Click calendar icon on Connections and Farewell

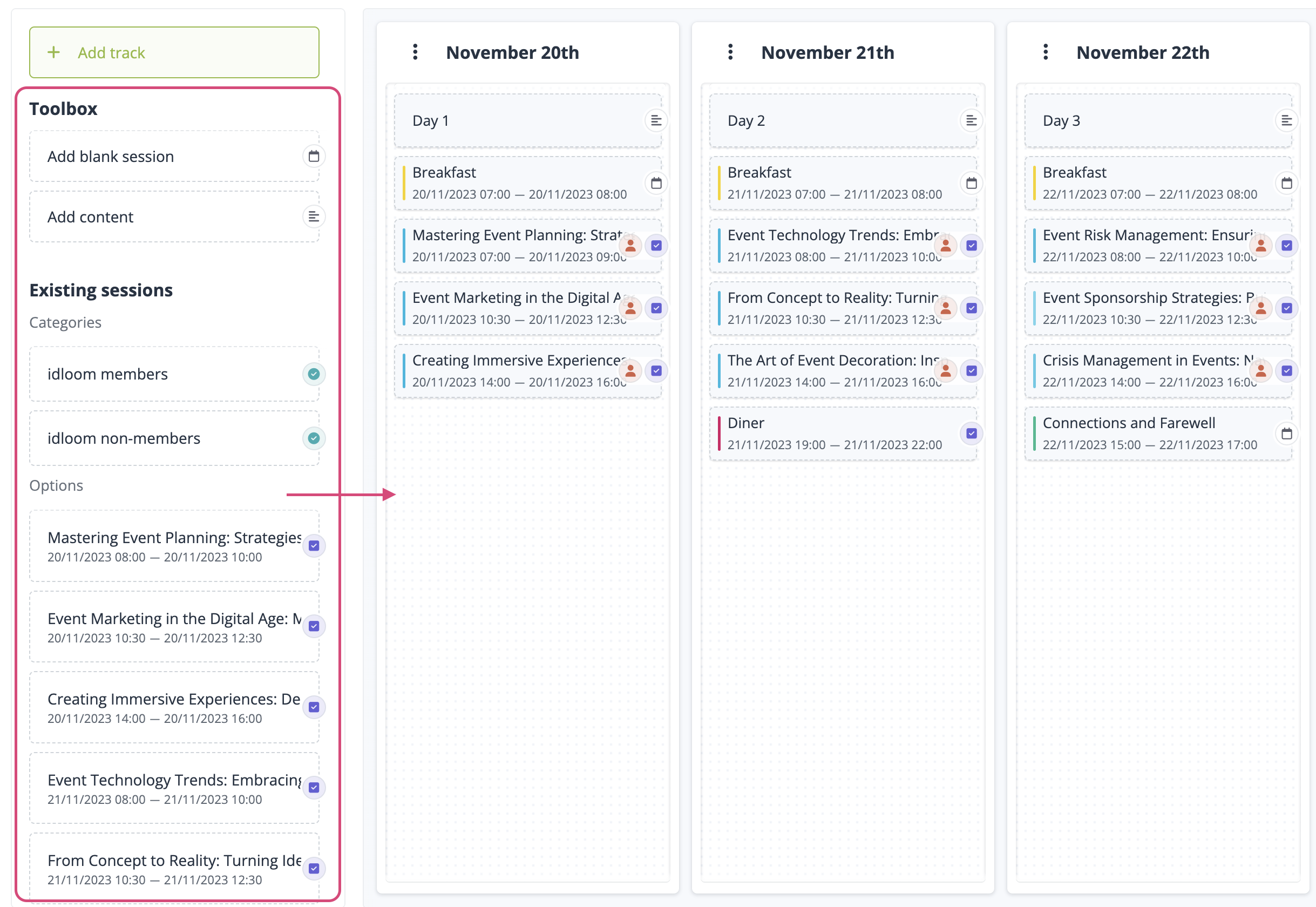[x=1286, y=434]
